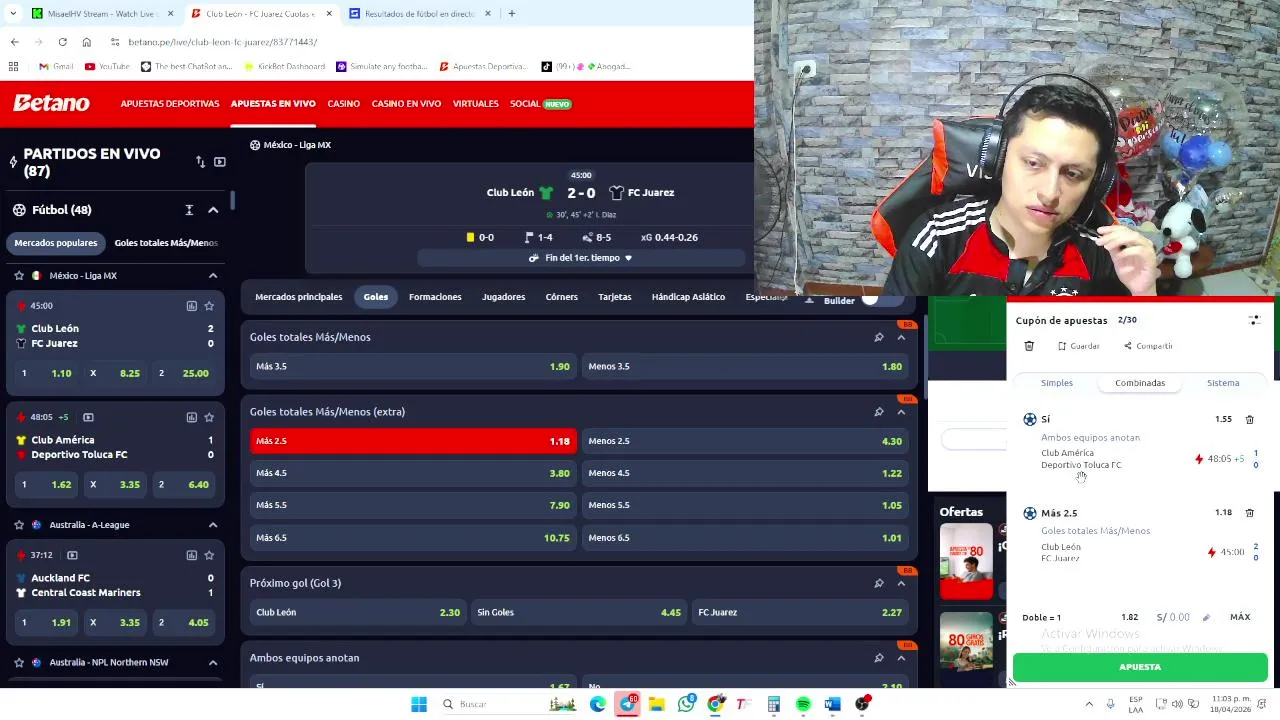Favorite the Australia - A-League star
The width and height of the screenshot is (1280, 720).
tap(19, 525)
